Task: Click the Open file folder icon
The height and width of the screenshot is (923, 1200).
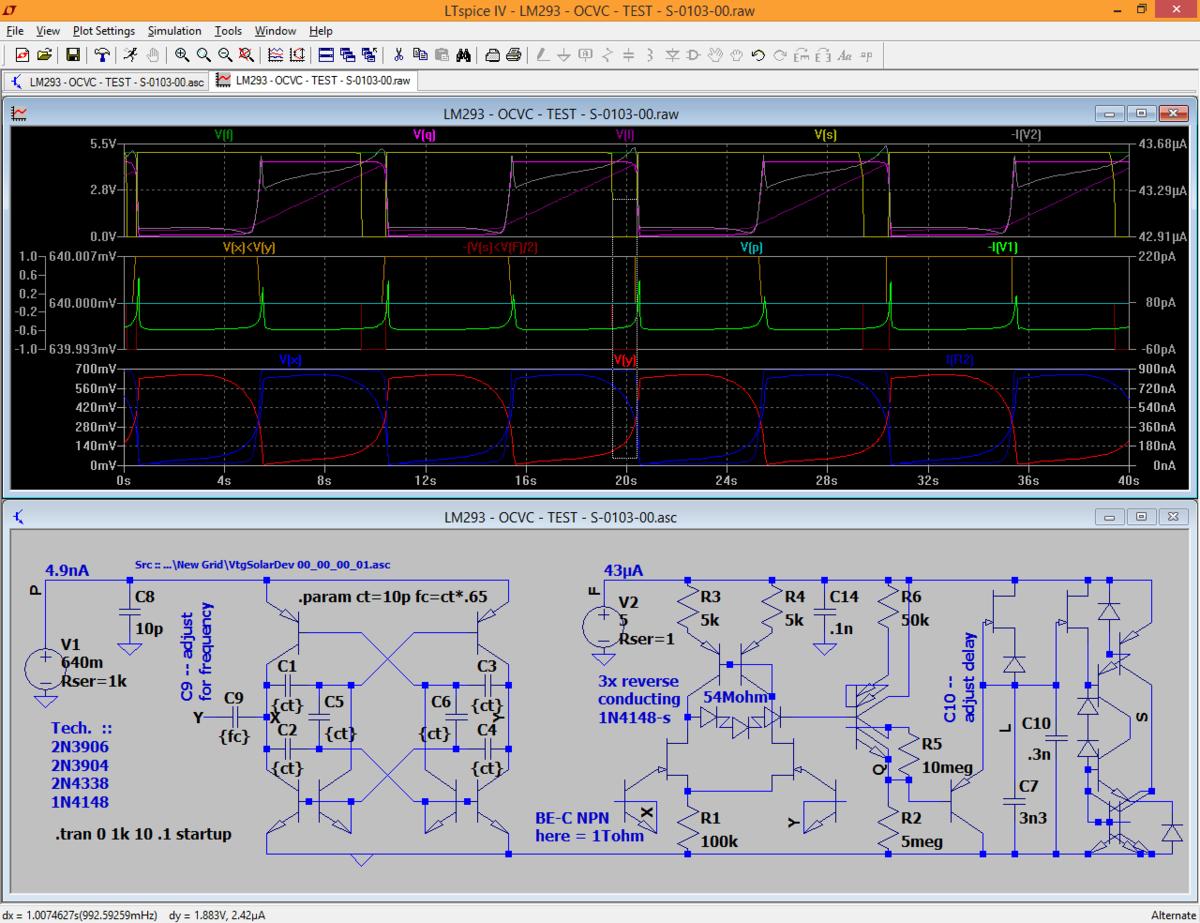Action: (x=45, y=55)
